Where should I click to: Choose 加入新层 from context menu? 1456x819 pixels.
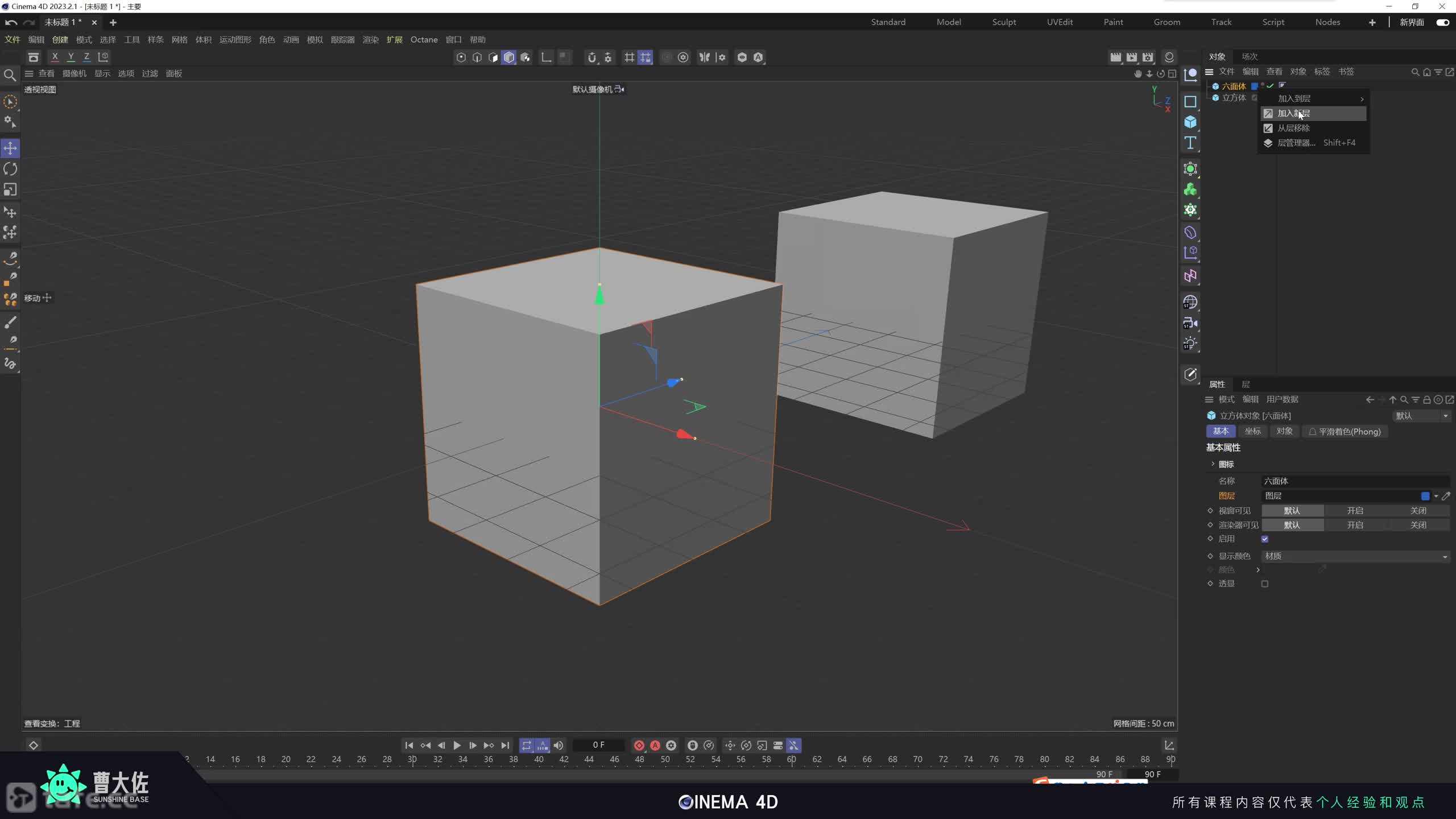pos(1293,114)
